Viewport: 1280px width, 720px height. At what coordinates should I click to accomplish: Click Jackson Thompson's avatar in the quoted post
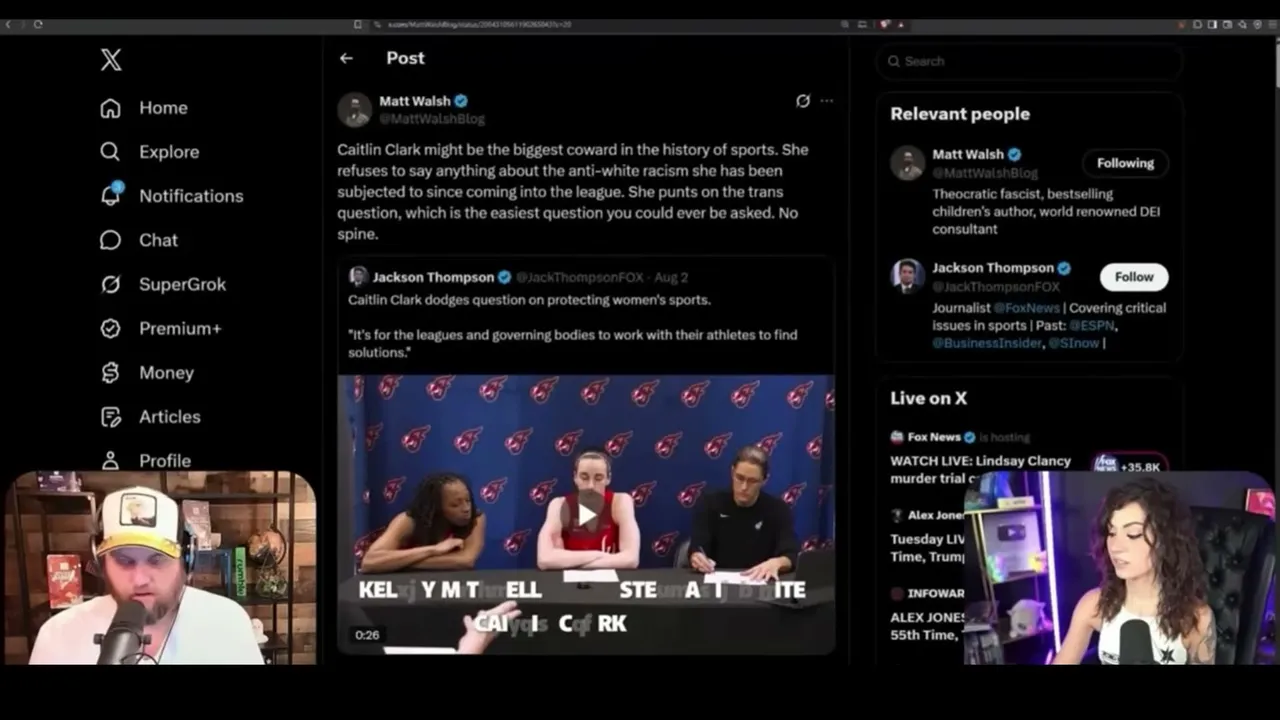click(358, 277)
